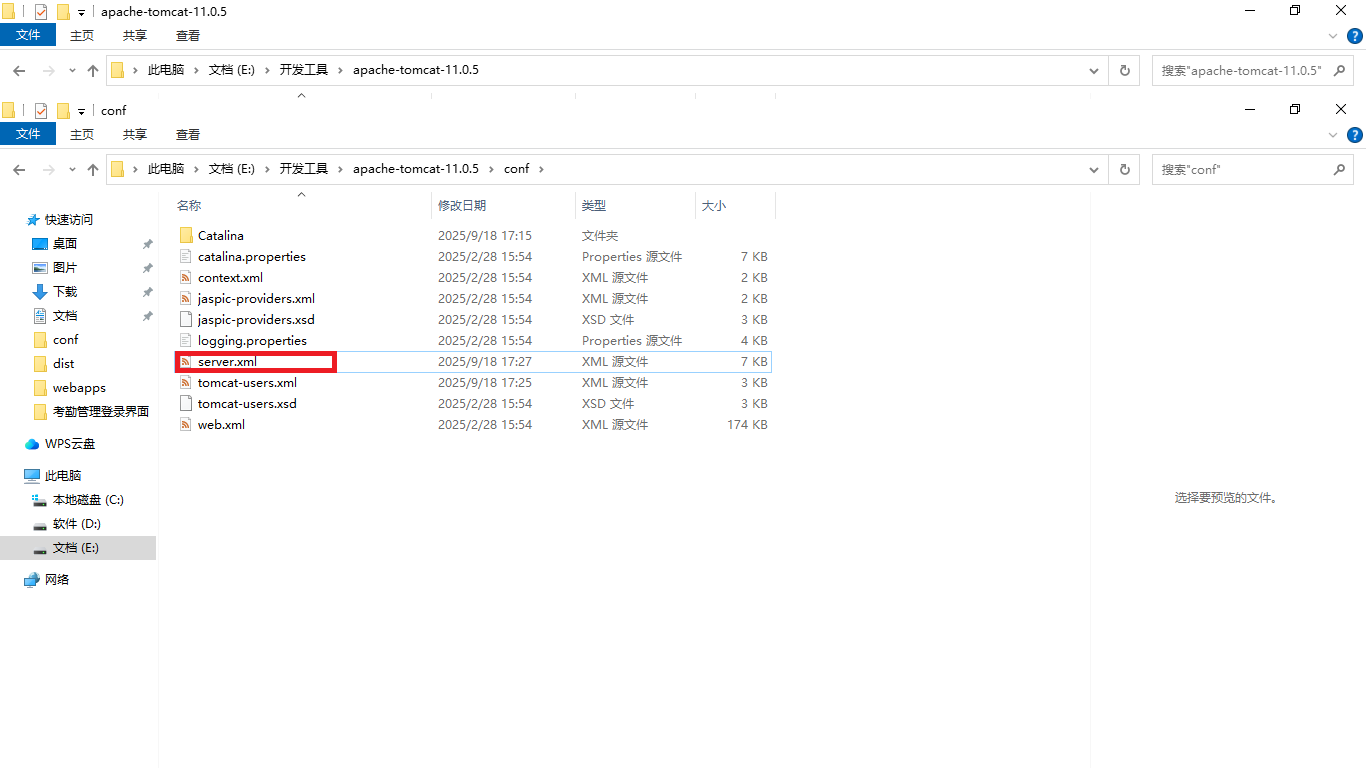Click apache-tomcat-11.0.5 breadcrumb in conf address bar
The width and height of the screenshot is (1366, 768).
[x=416, y=170]
